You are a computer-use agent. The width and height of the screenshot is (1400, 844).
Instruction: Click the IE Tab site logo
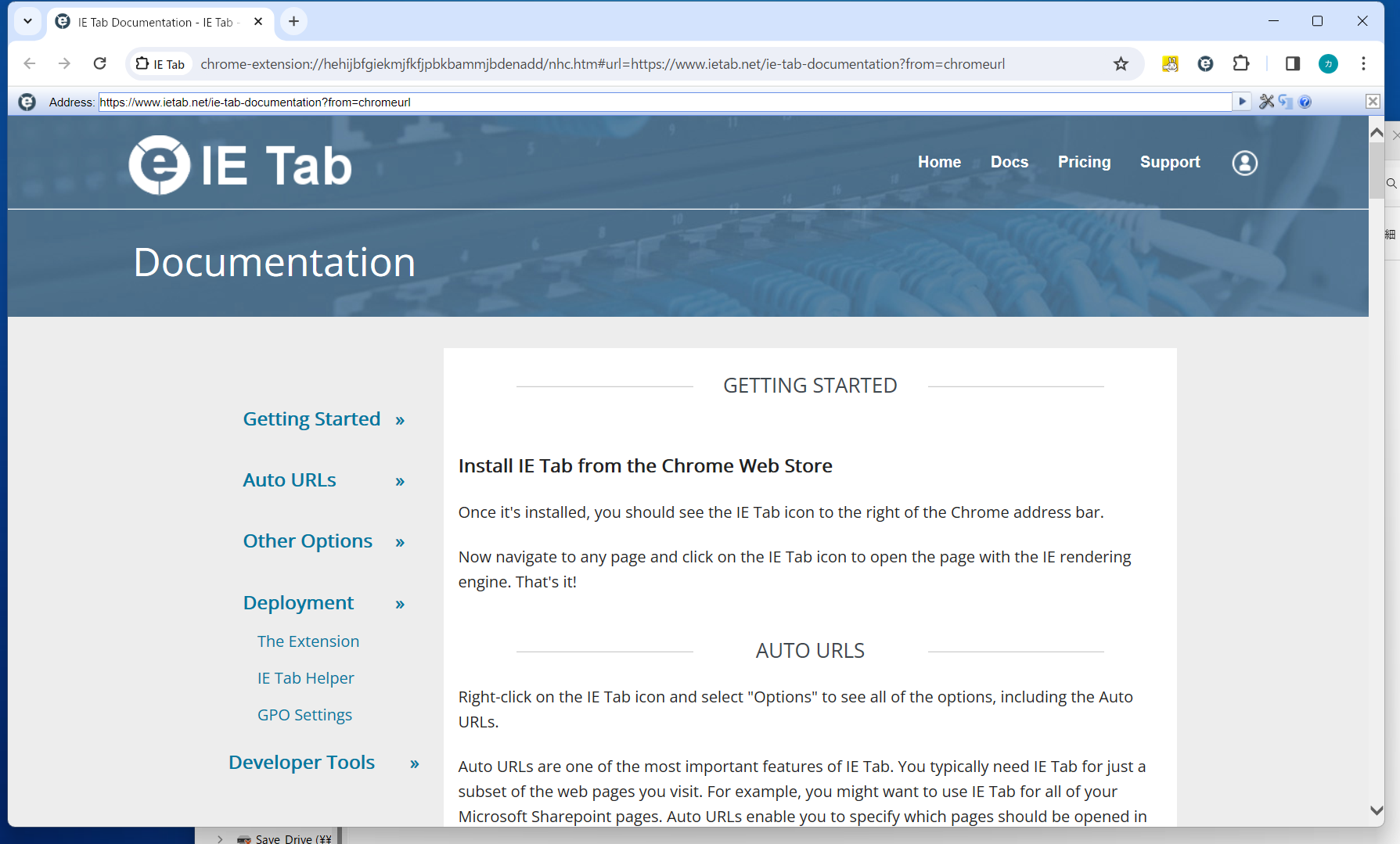240,165
